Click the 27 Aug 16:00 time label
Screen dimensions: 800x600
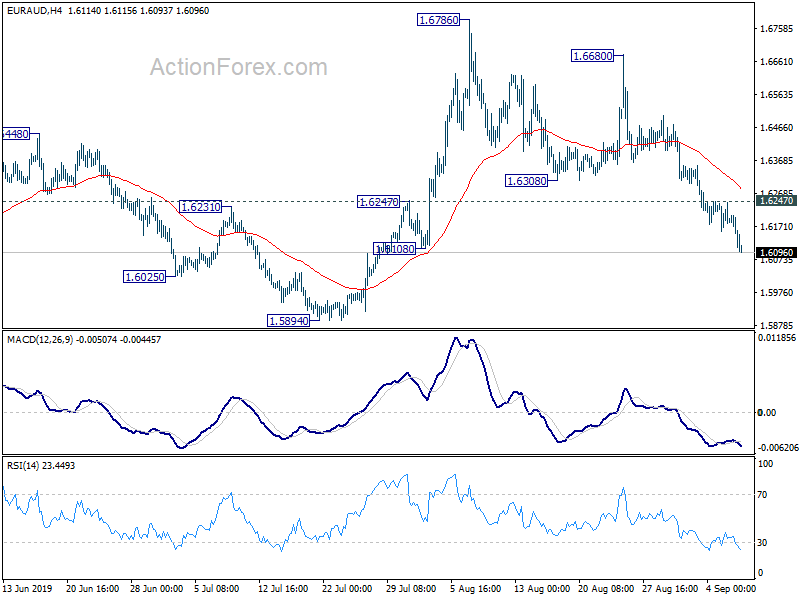point(670,588)
